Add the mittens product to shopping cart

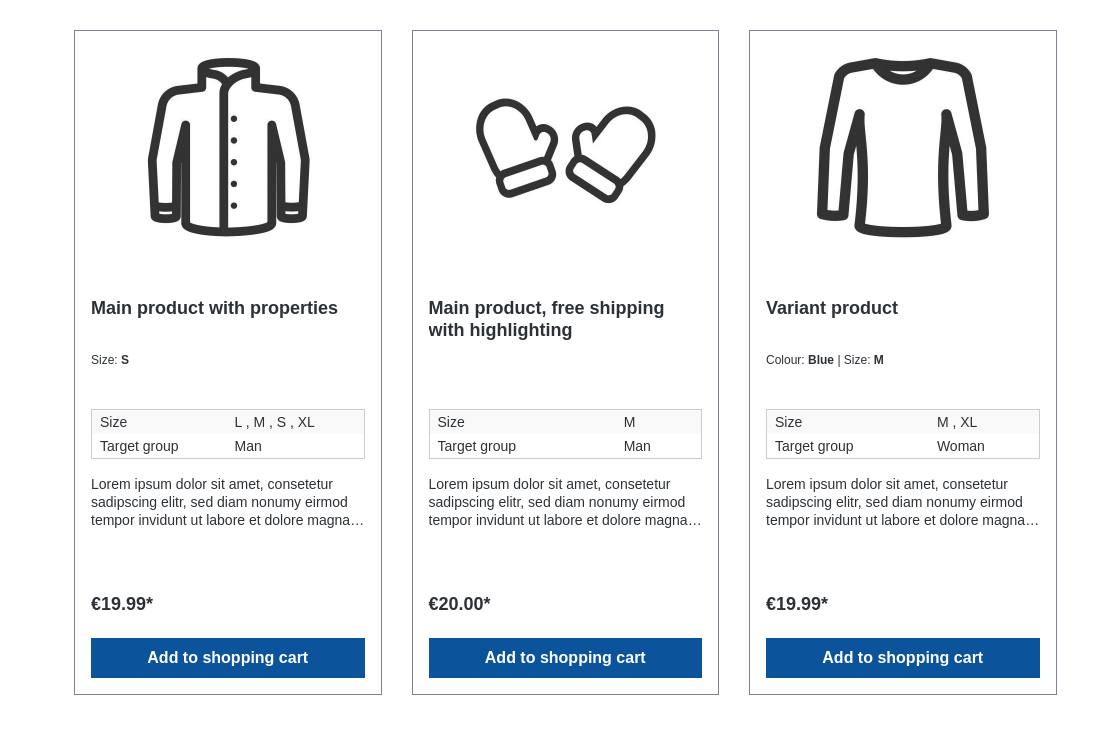(x=565, y=658)
